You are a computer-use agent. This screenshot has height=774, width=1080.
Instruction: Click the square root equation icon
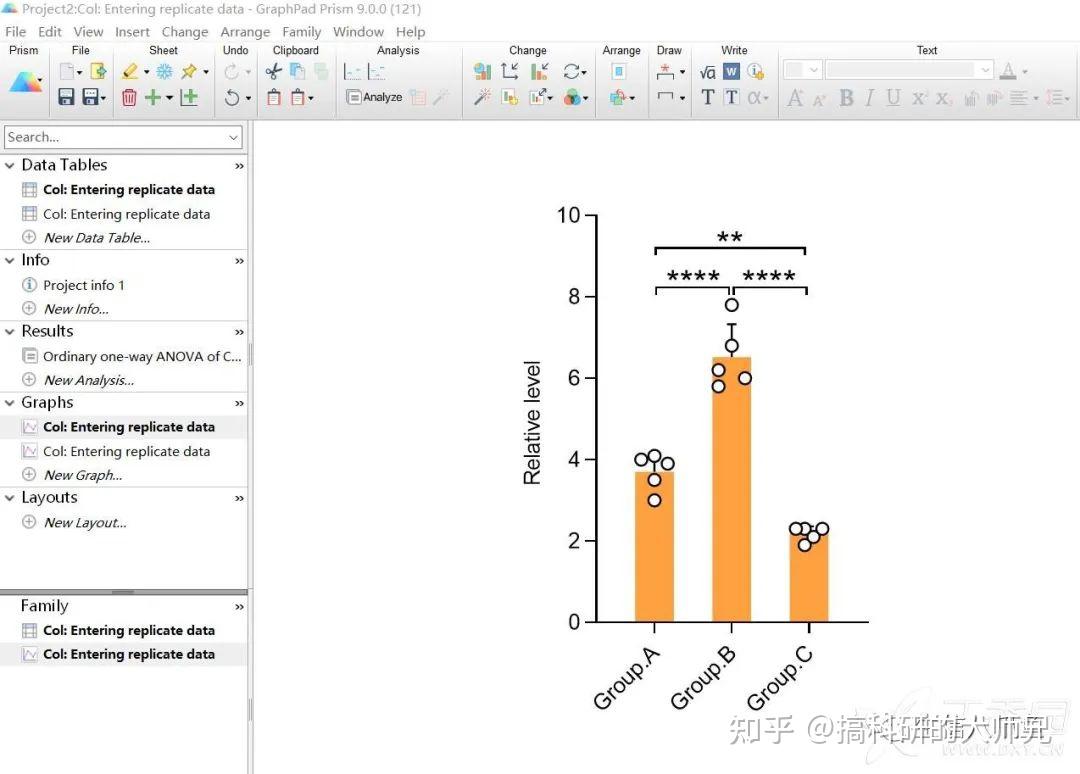[x=706, y=71]
